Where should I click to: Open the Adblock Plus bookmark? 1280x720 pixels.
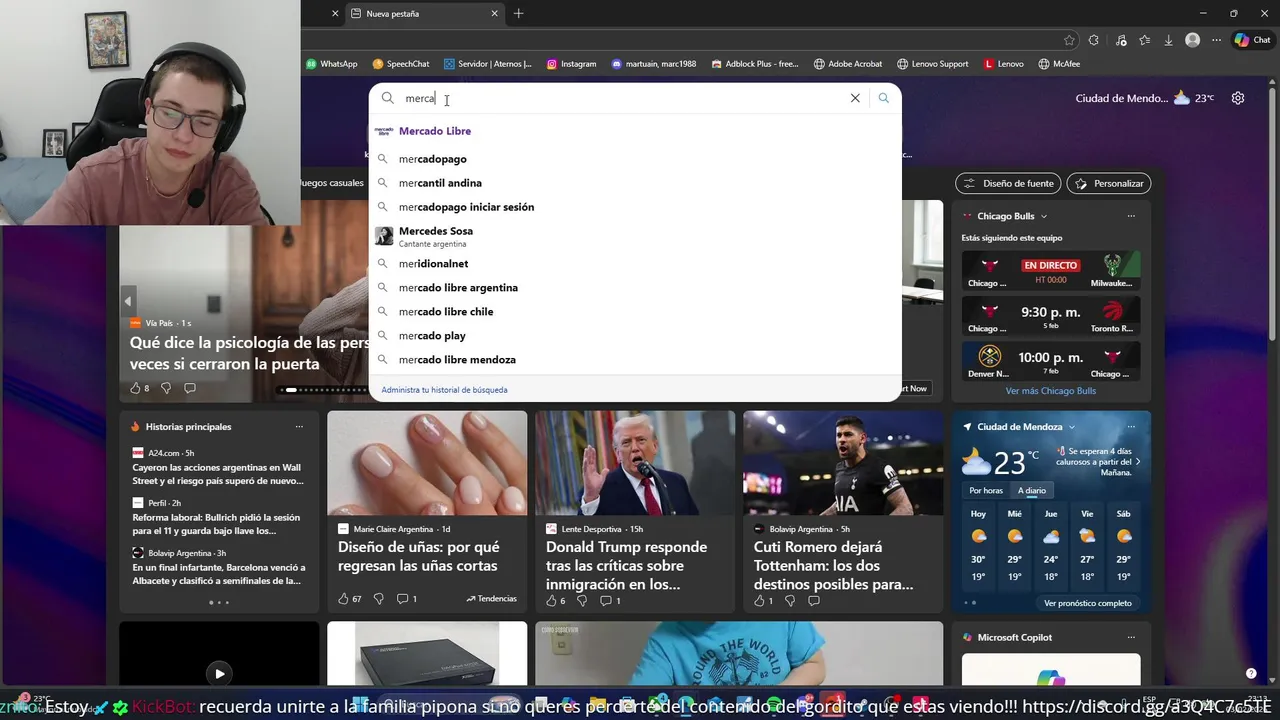coord(755,64)
